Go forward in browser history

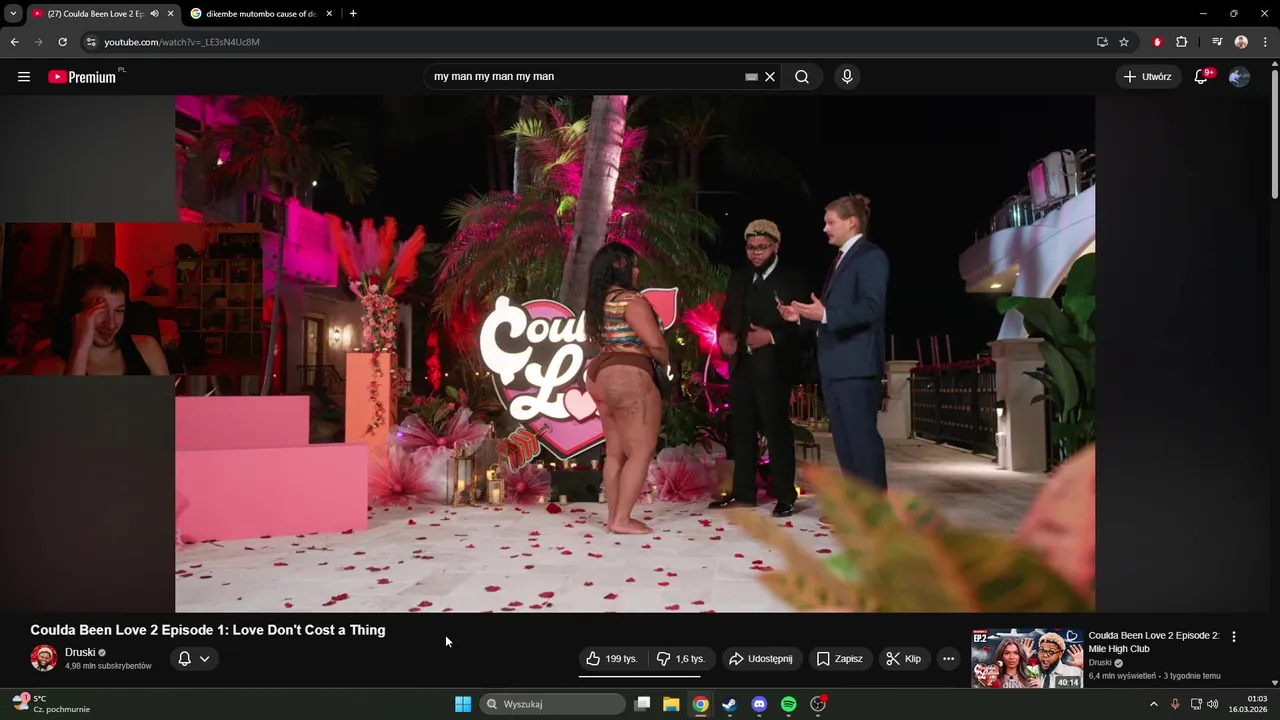tap(38, 42)
